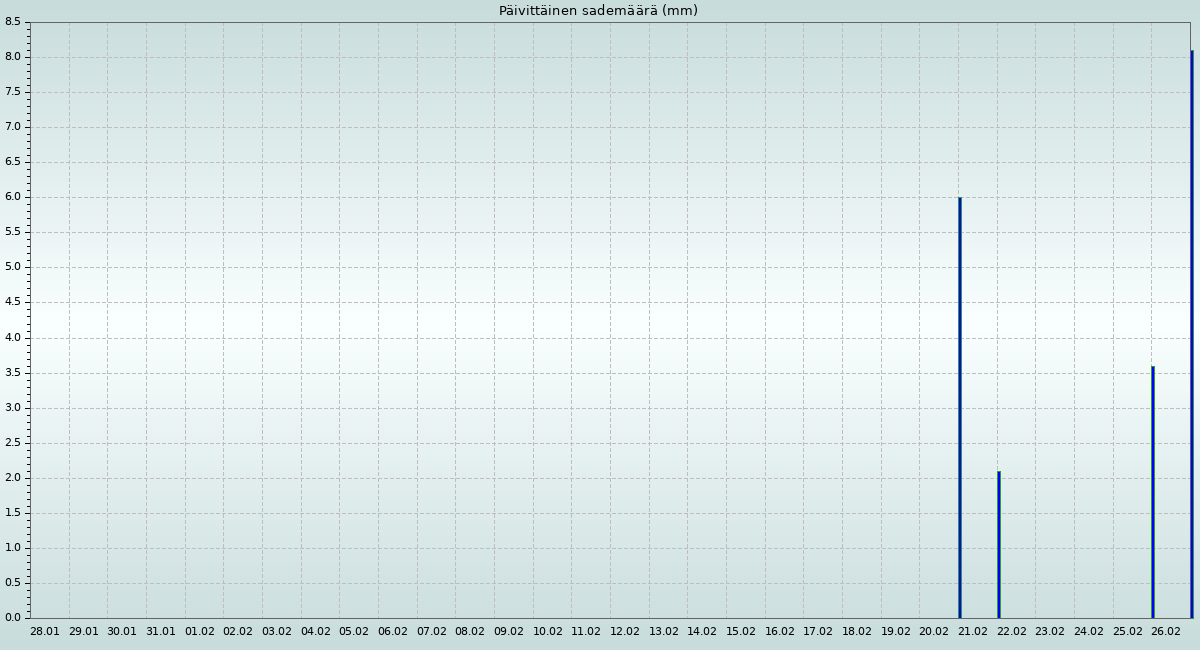Select the 26.02 date label
The image size is (1200, 650).
click(1166, 632)
